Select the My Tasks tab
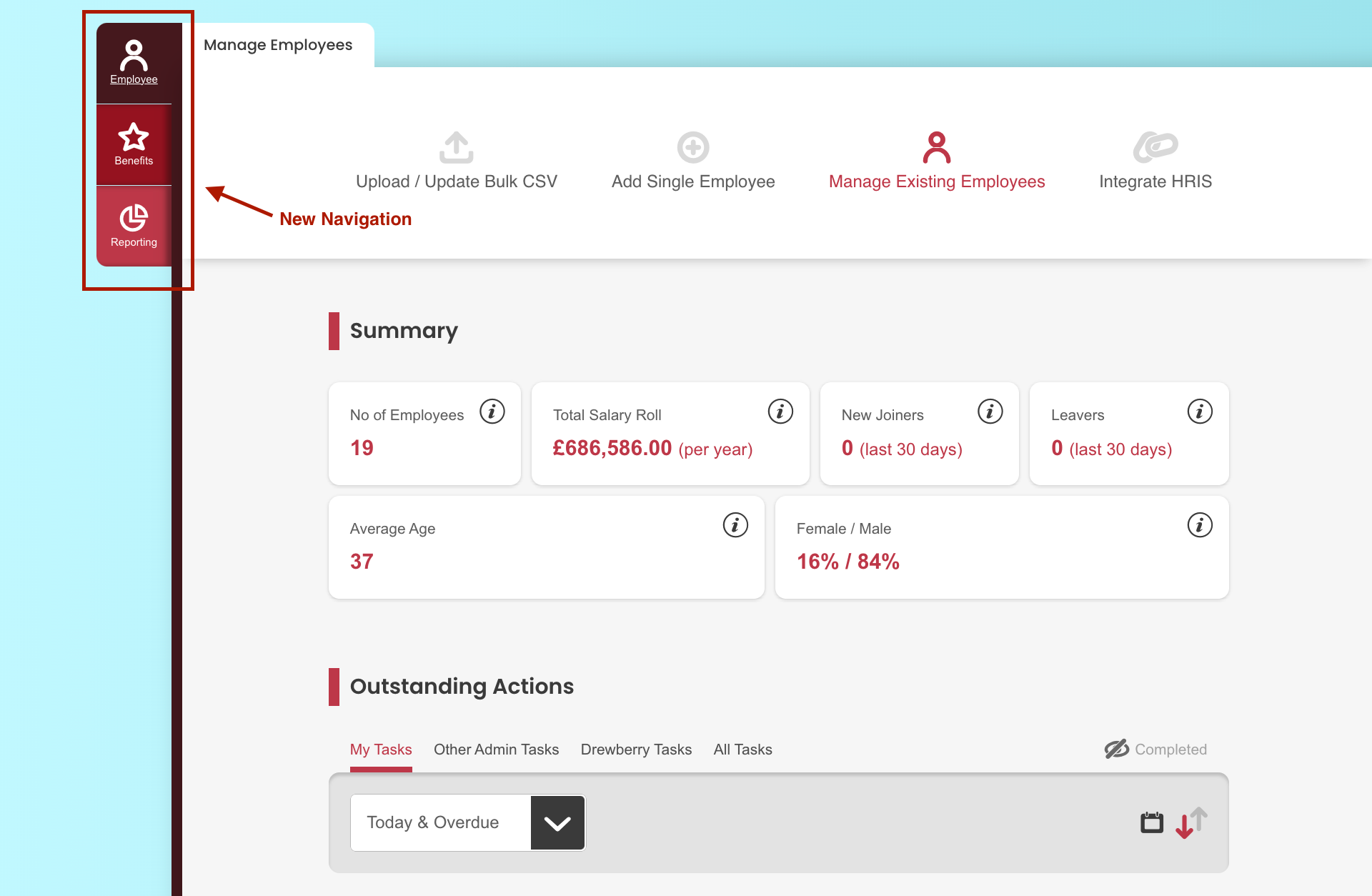The width and height of the screenshot is (1372, 896). [x=381, y=750]
